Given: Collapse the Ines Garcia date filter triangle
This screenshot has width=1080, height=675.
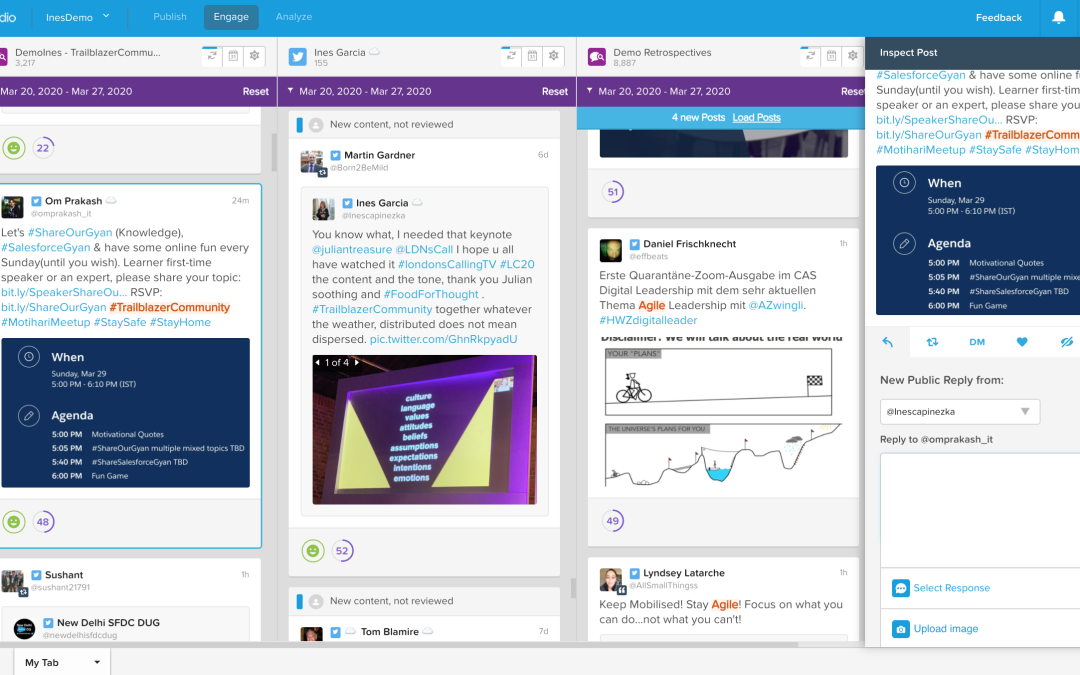Looking at the screenshot, I should point(291,90).
